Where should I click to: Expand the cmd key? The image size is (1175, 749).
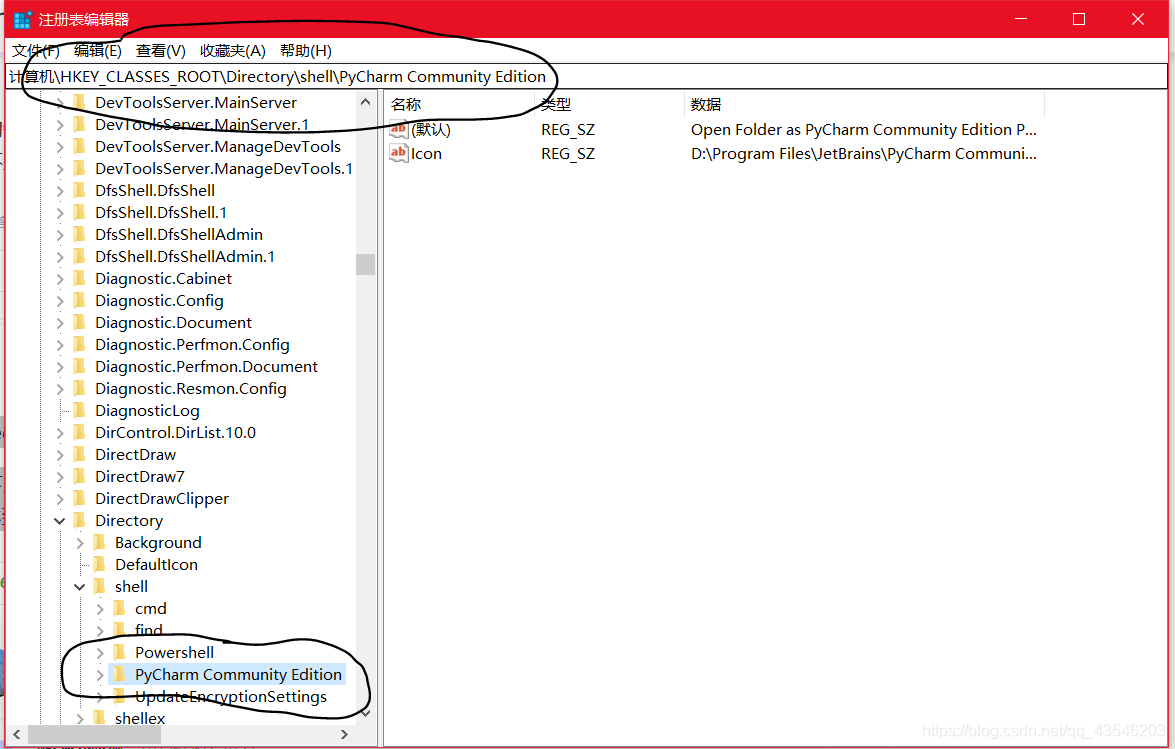[100, 609]
